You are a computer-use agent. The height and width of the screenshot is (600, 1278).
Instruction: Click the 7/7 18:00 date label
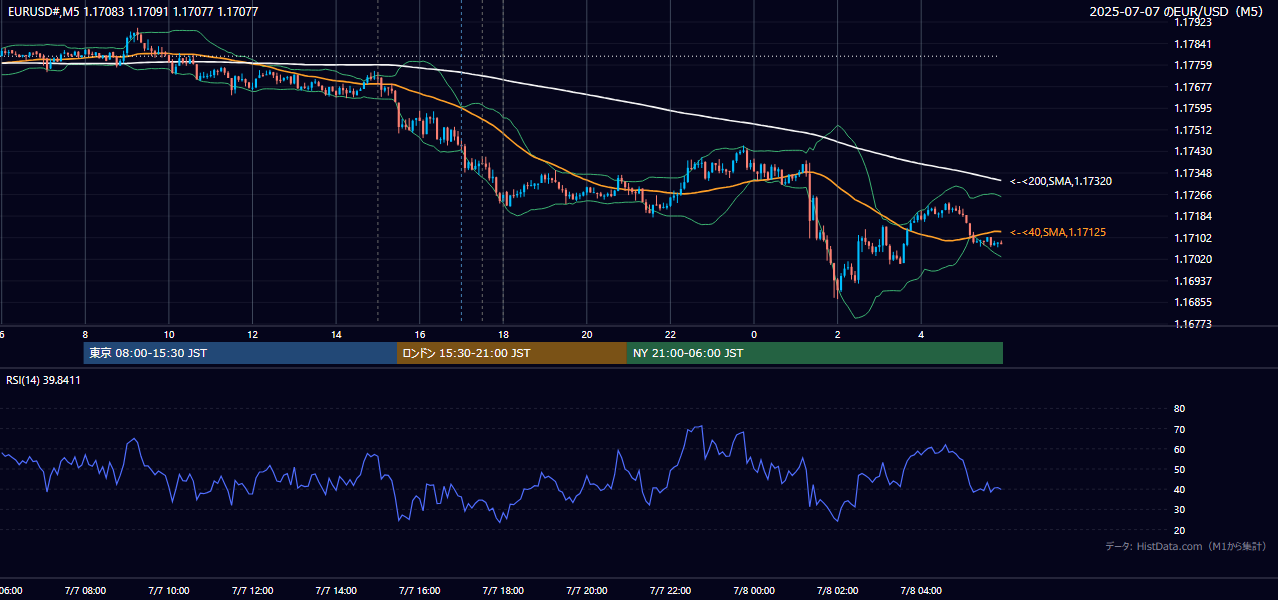503,591
